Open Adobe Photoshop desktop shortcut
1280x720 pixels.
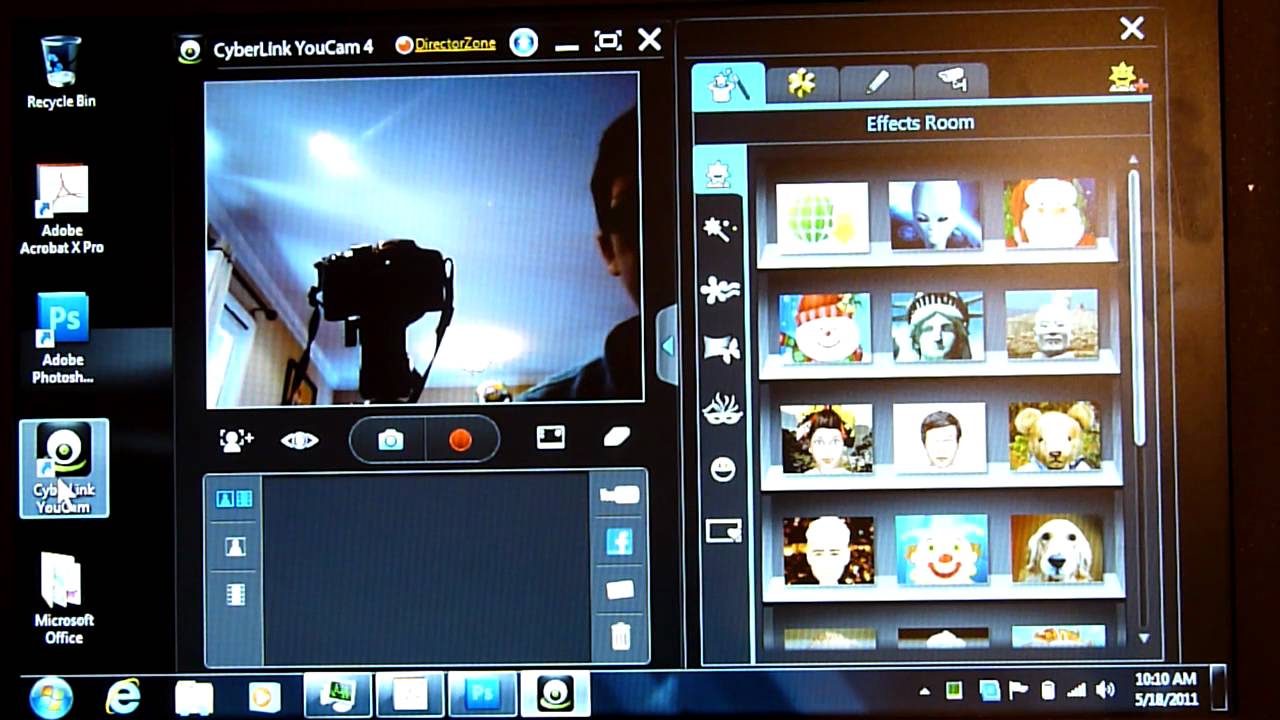coord(62,339)
